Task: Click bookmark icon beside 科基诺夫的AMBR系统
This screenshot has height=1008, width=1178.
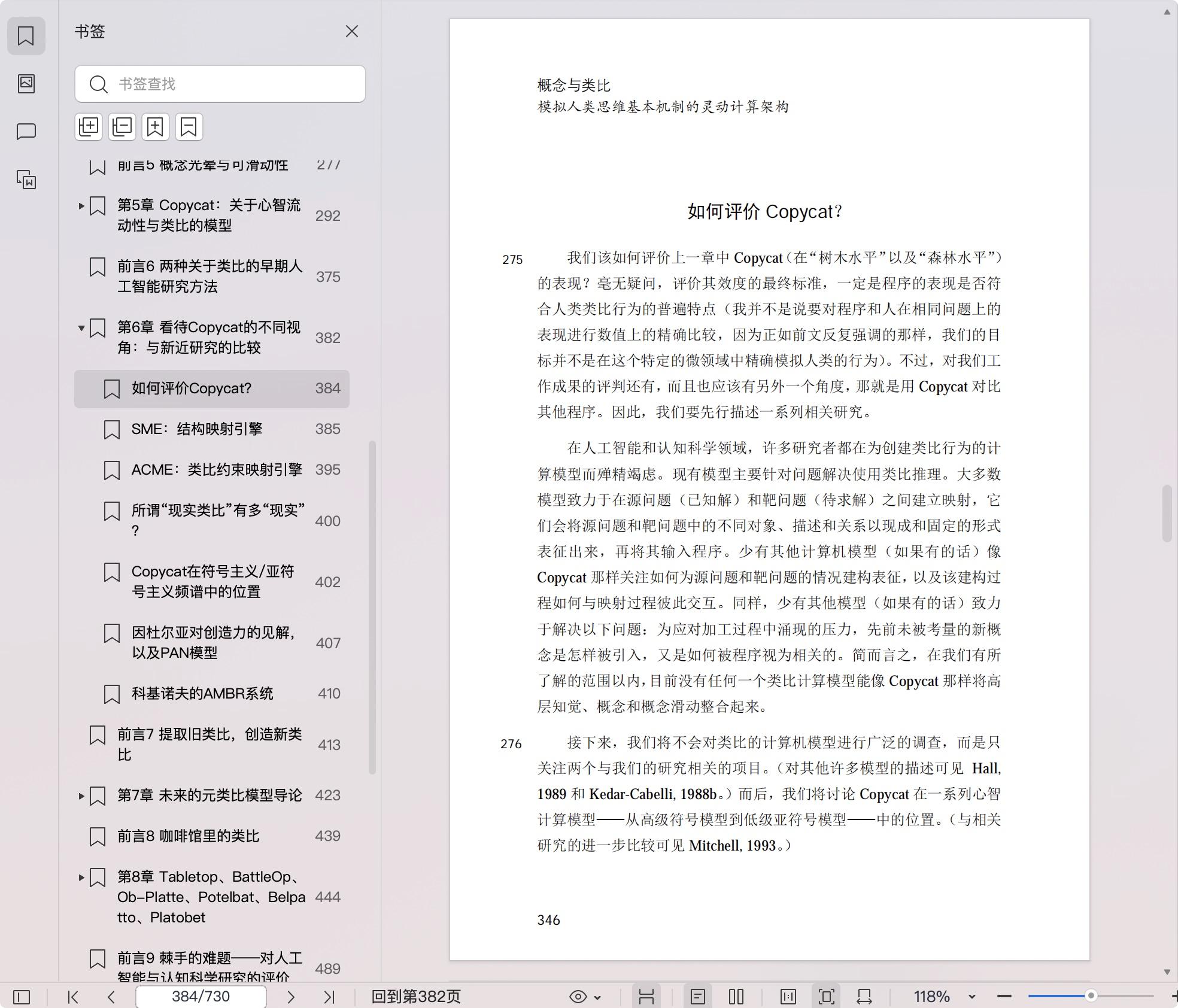Action: [112, 694]
